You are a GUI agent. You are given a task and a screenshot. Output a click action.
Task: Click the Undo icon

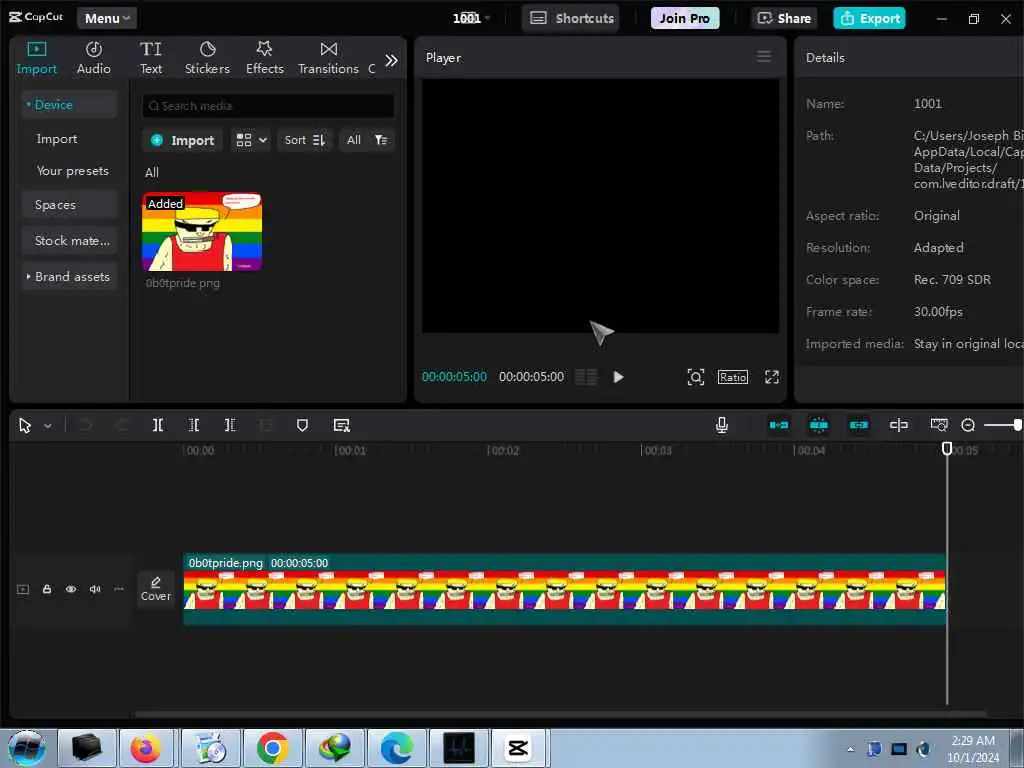coord(85,426)
